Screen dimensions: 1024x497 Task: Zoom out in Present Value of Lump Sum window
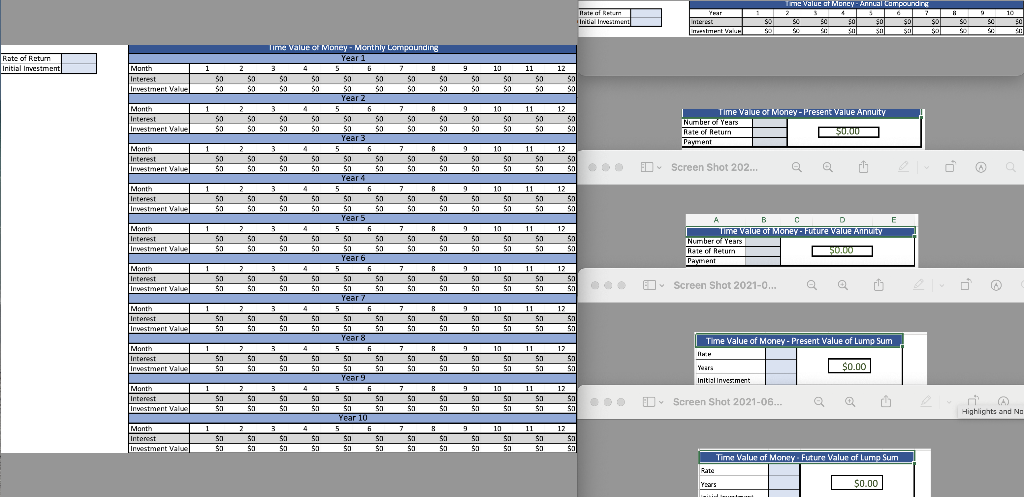[x=812, y=285]
